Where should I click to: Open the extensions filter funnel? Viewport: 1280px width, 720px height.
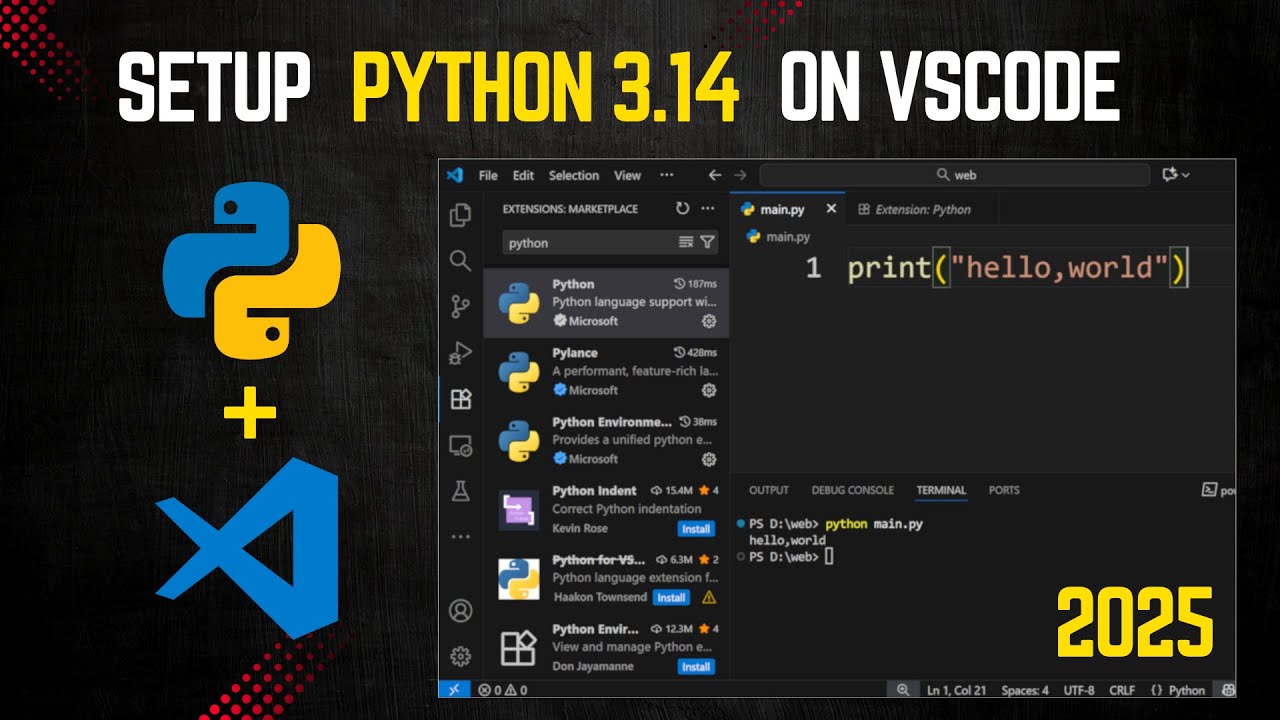click(x=707, y=242)
